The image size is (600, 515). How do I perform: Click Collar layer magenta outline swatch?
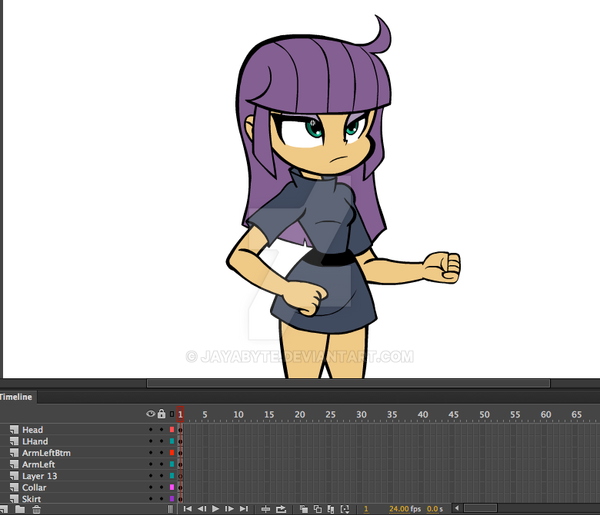172,487
